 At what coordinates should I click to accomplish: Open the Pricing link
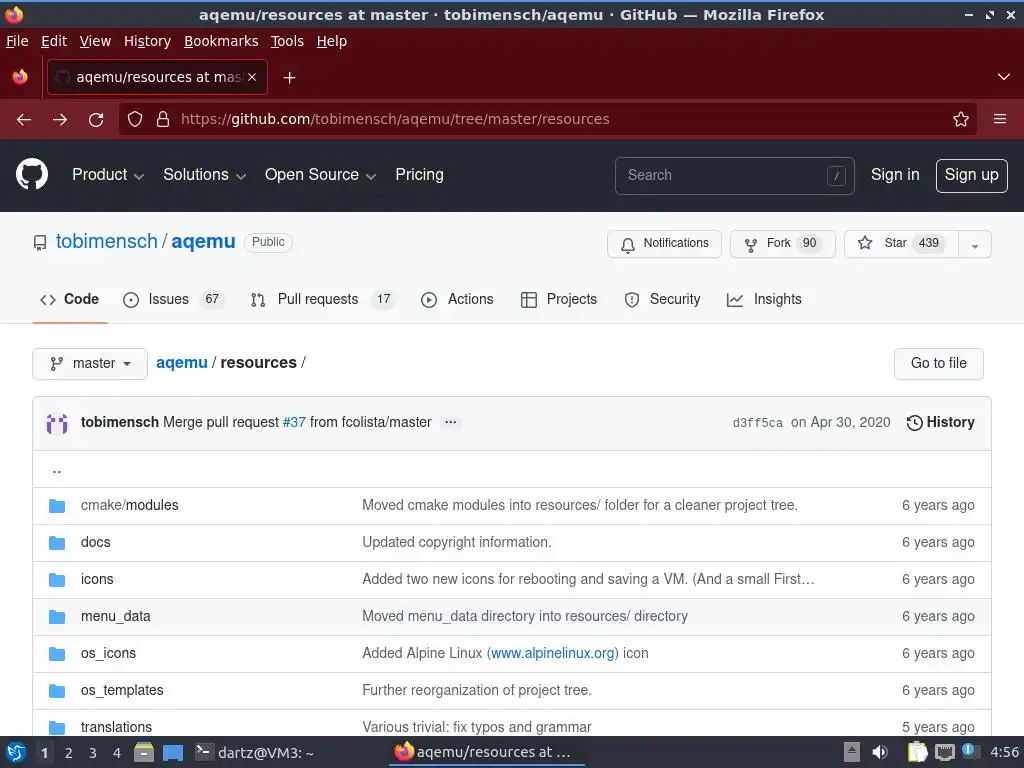pyautogui.click(x=419, y=174)
